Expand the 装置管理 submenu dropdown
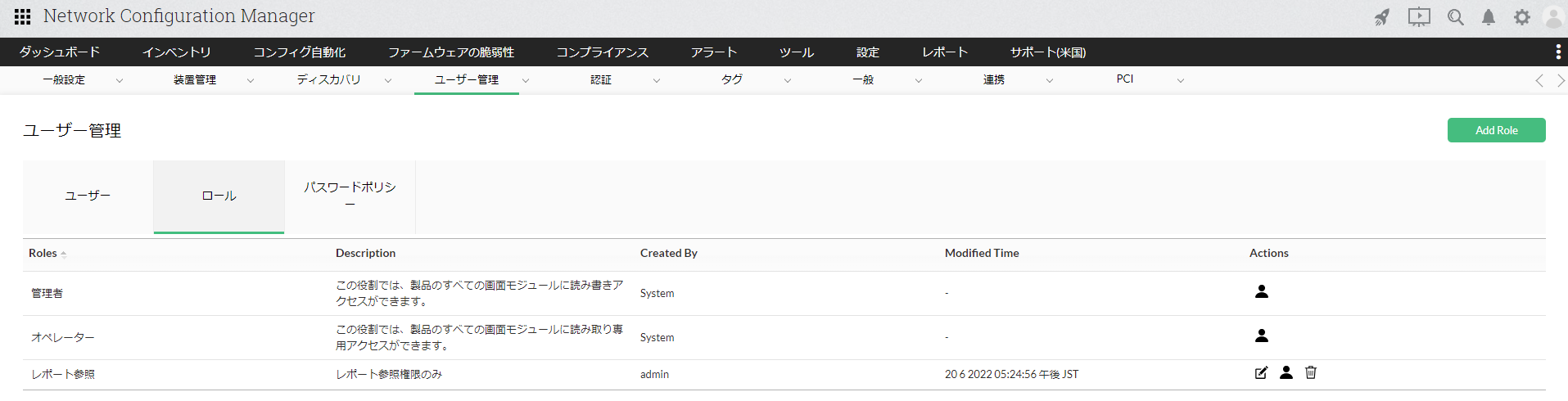The image size is (1568, 401). [x=251, y=80]
